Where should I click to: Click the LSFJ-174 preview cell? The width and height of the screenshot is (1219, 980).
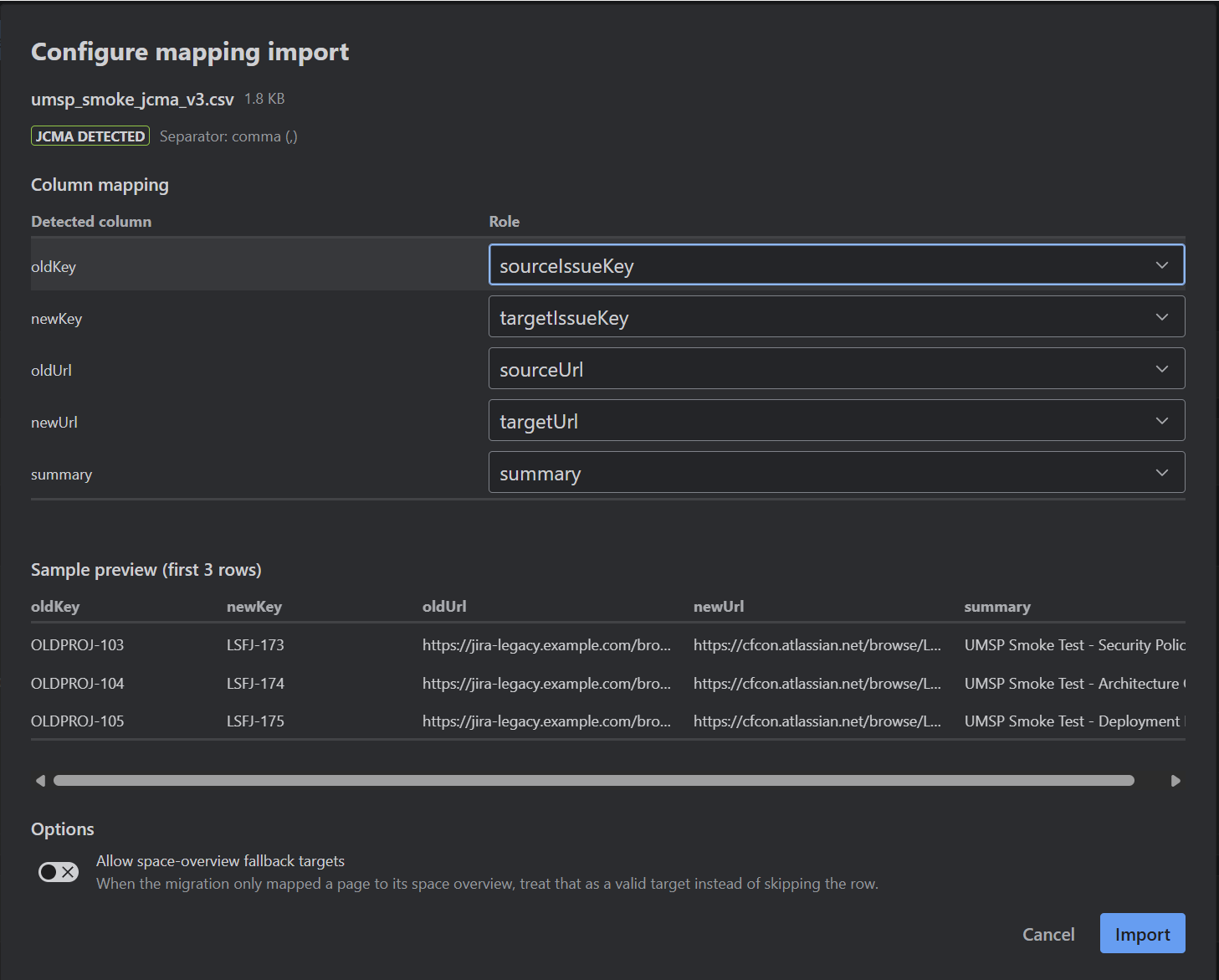click(x=255, y=684)
